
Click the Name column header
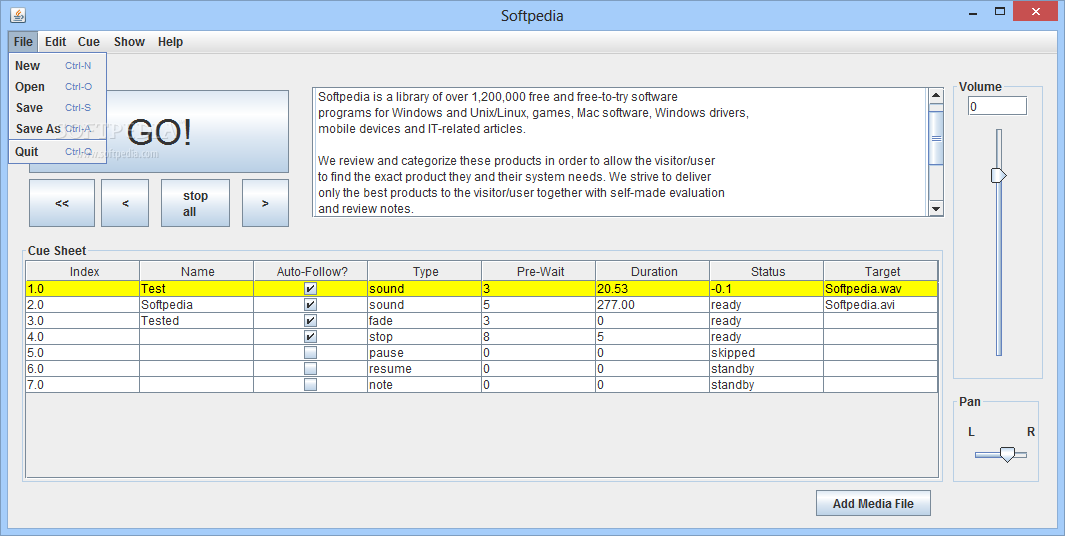point(197,272)
